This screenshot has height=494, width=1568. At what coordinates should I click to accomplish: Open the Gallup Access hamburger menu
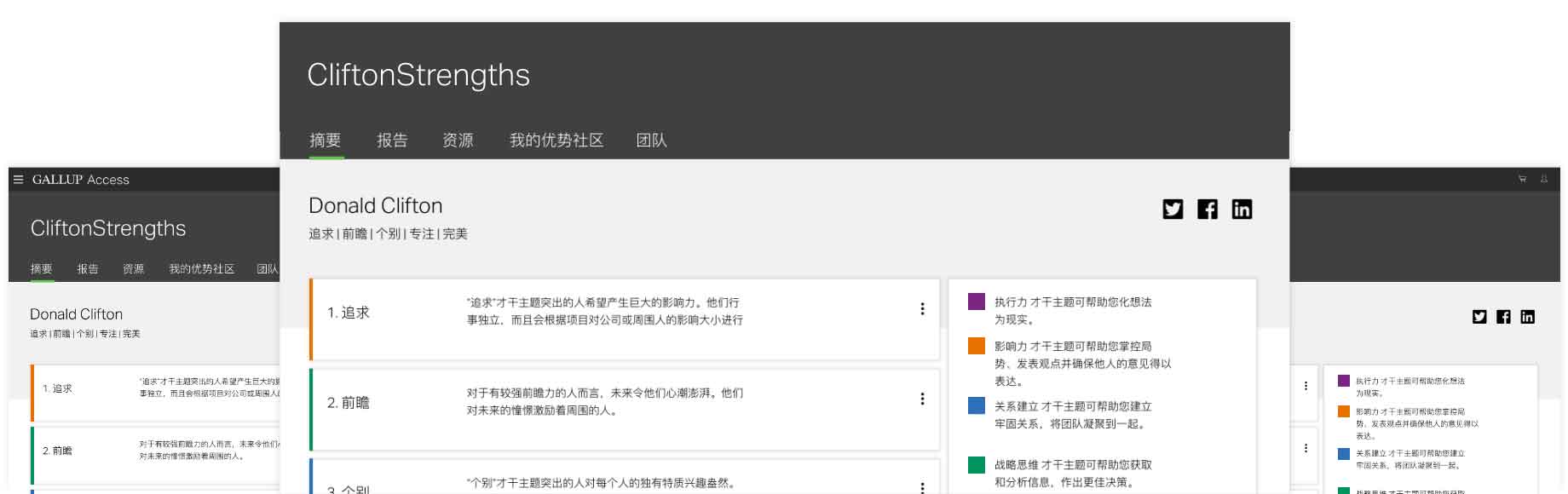click(x=18, y=180)
